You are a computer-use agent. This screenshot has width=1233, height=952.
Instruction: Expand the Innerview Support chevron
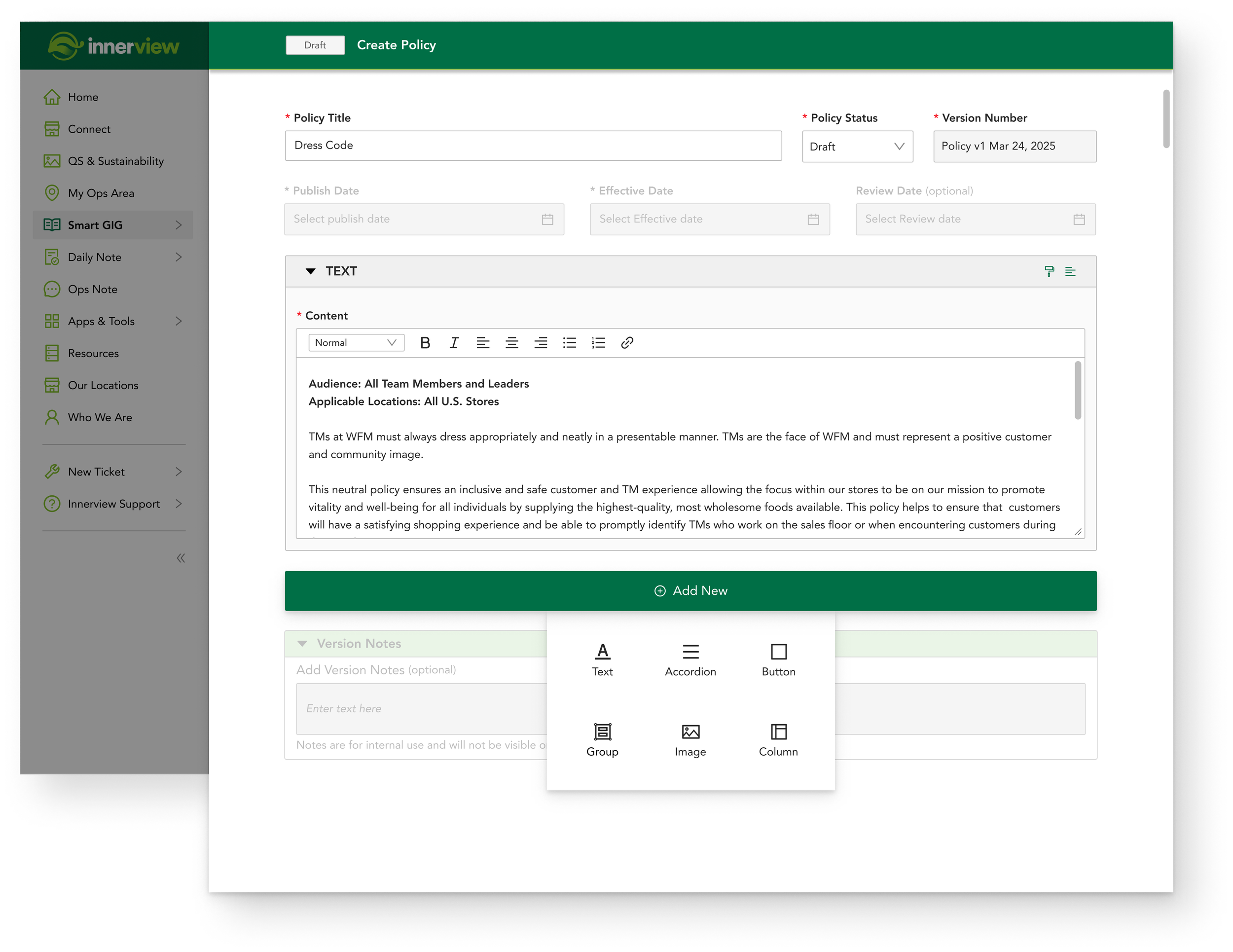(x=179, y=504)
